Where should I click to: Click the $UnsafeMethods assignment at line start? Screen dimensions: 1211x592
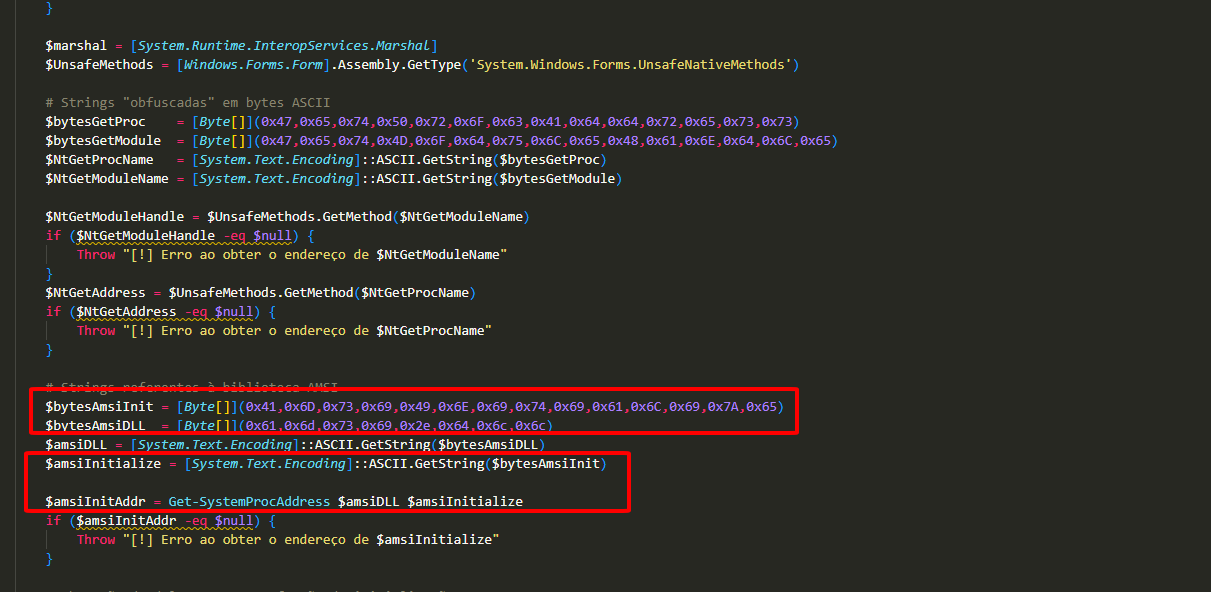99,65
